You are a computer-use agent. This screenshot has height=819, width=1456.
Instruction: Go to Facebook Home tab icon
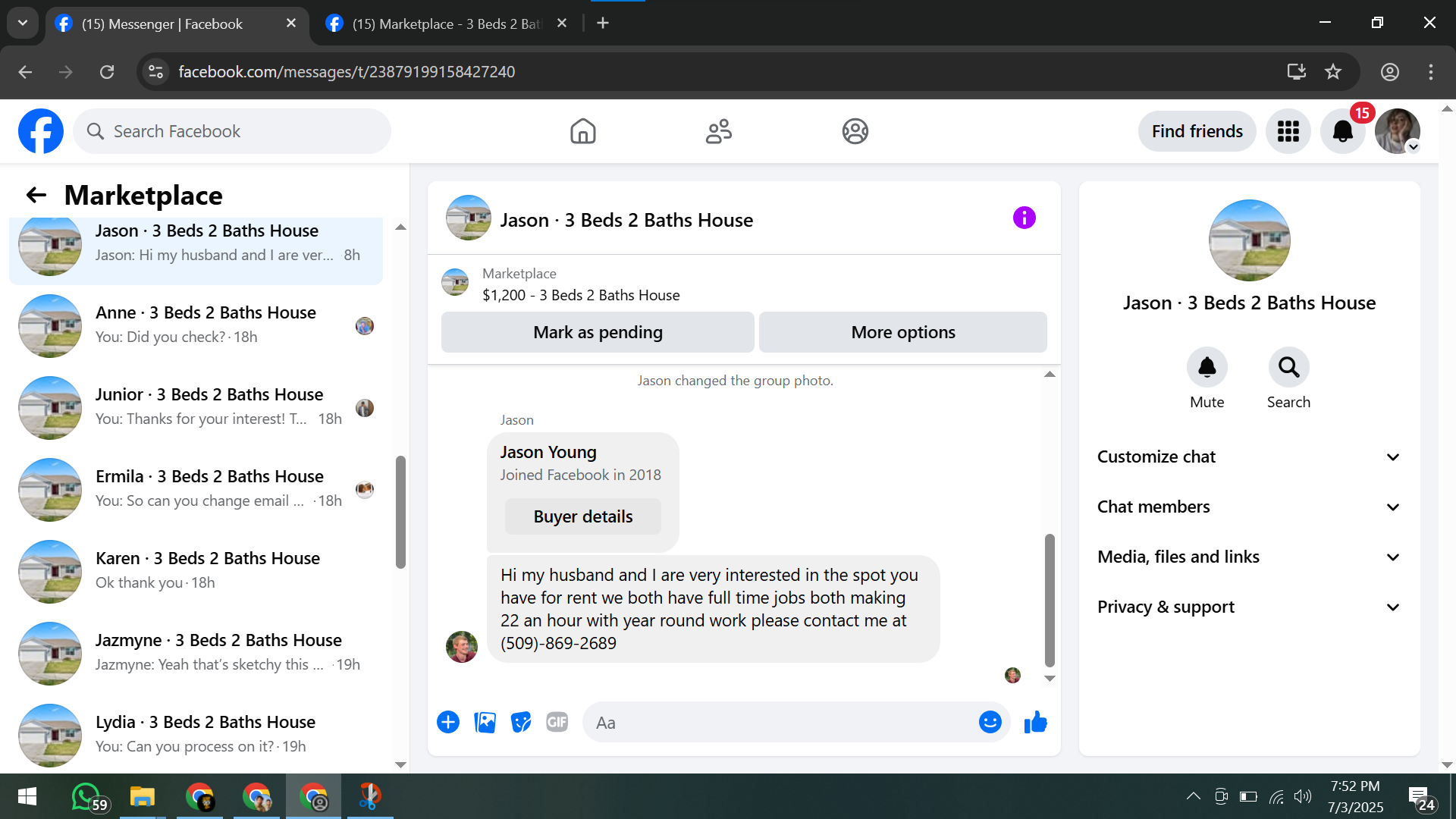pos(582,132)
